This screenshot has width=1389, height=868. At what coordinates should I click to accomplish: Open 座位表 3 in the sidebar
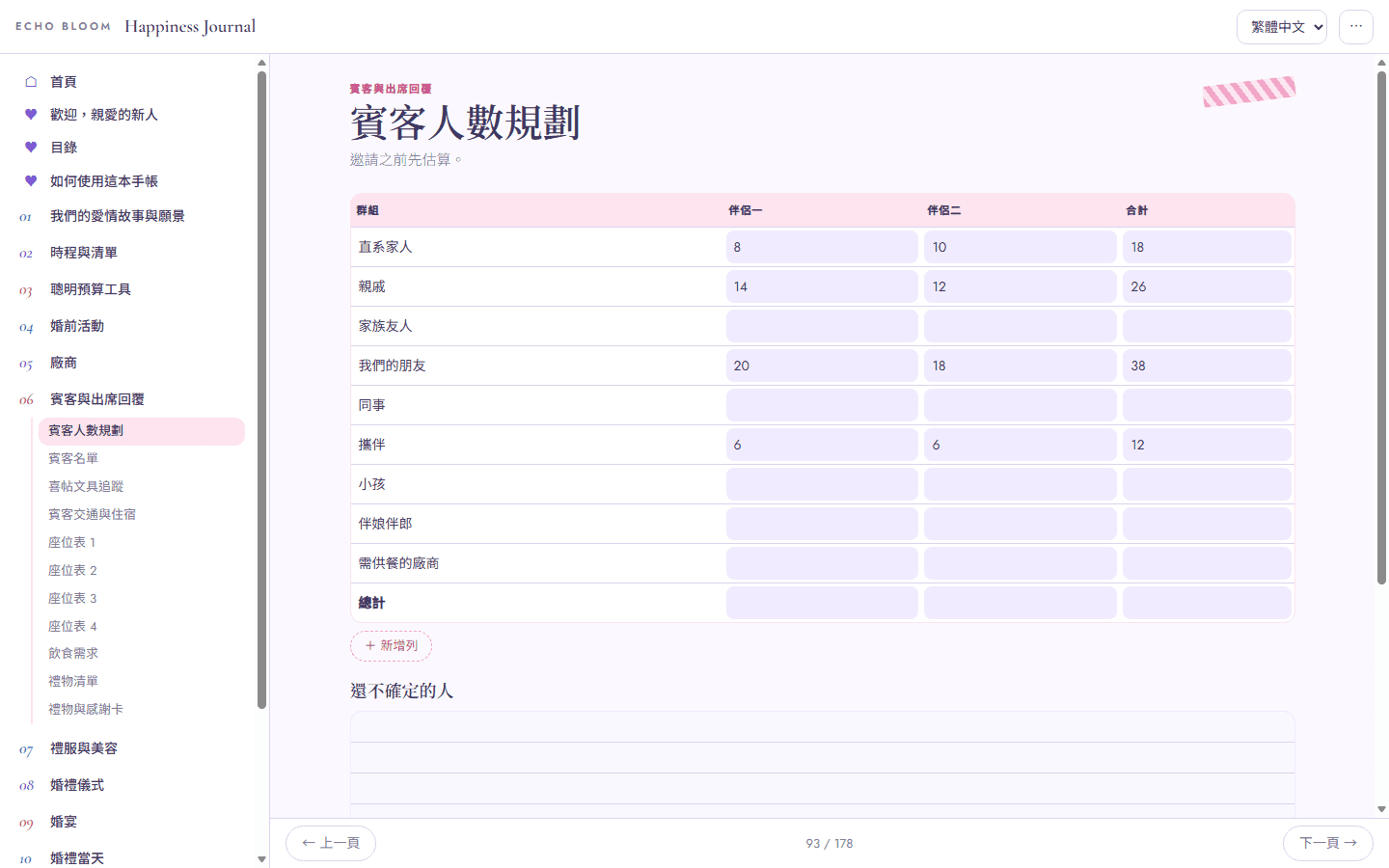(142, 599)
